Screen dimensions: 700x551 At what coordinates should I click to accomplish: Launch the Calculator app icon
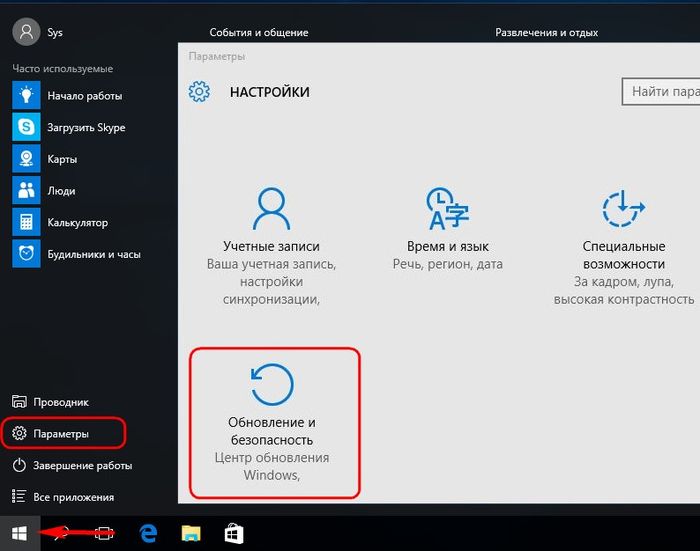click(25, 222)
